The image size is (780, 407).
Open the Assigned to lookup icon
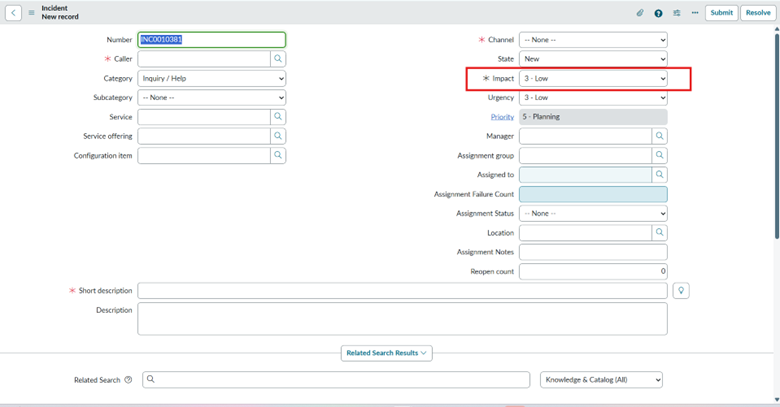[x=660, y=175]
